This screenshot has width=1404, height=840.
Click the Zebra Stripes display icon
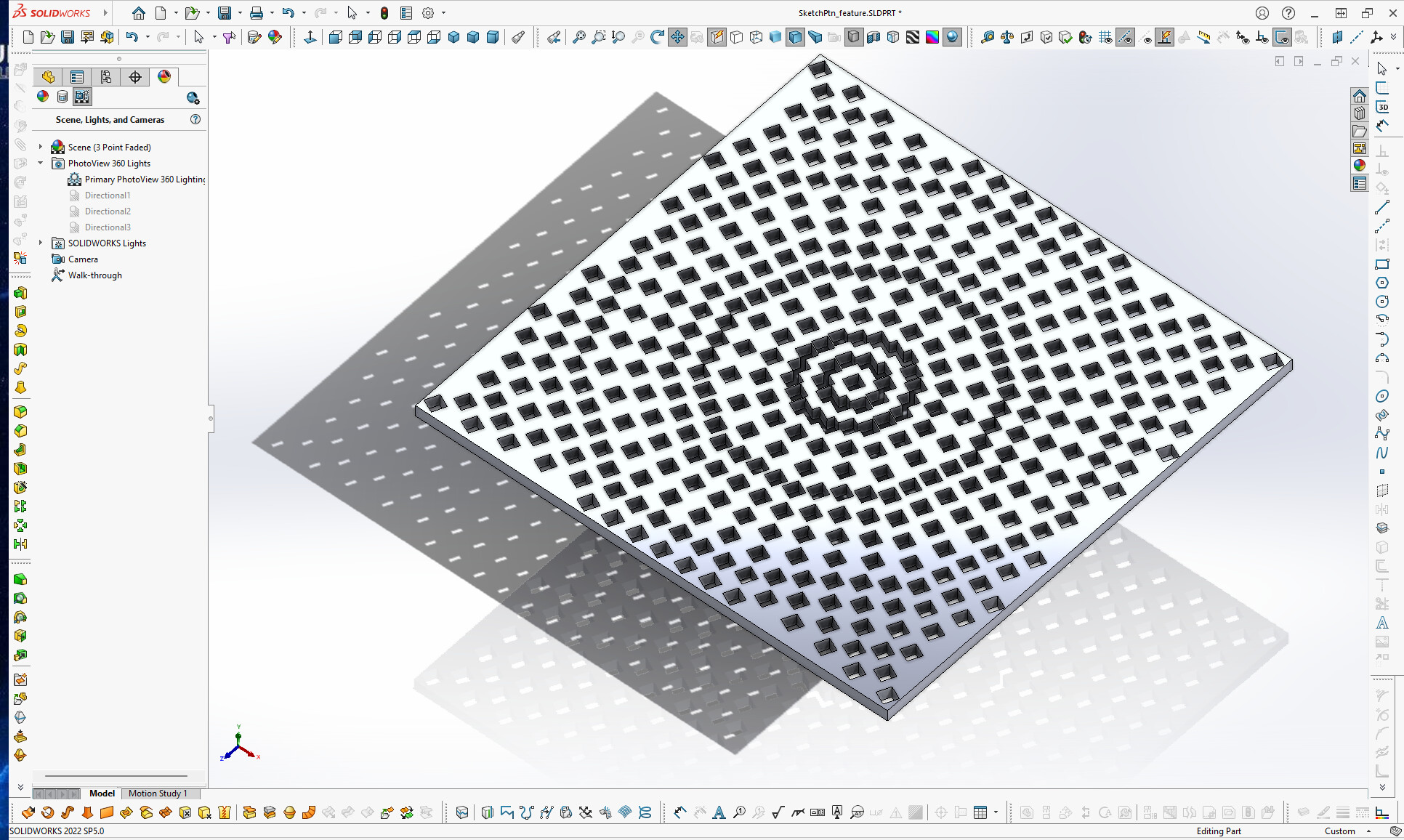(x=913, y=37)
